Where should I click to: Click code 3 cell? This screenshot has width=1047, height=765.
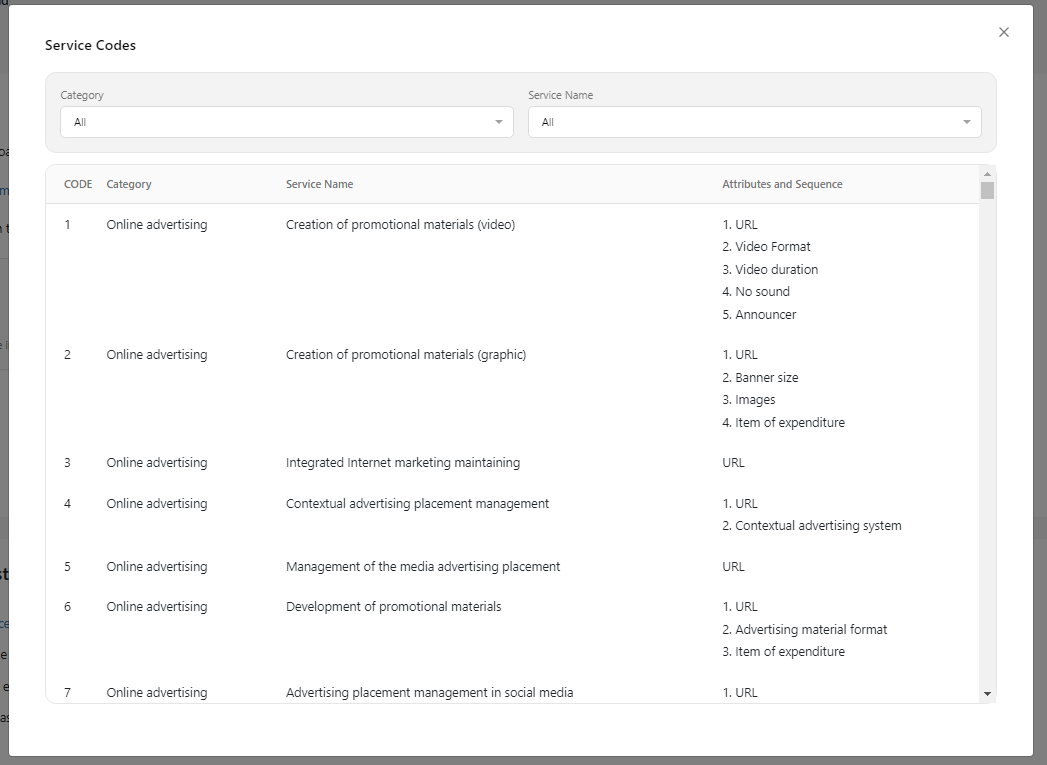coord(67,463)
